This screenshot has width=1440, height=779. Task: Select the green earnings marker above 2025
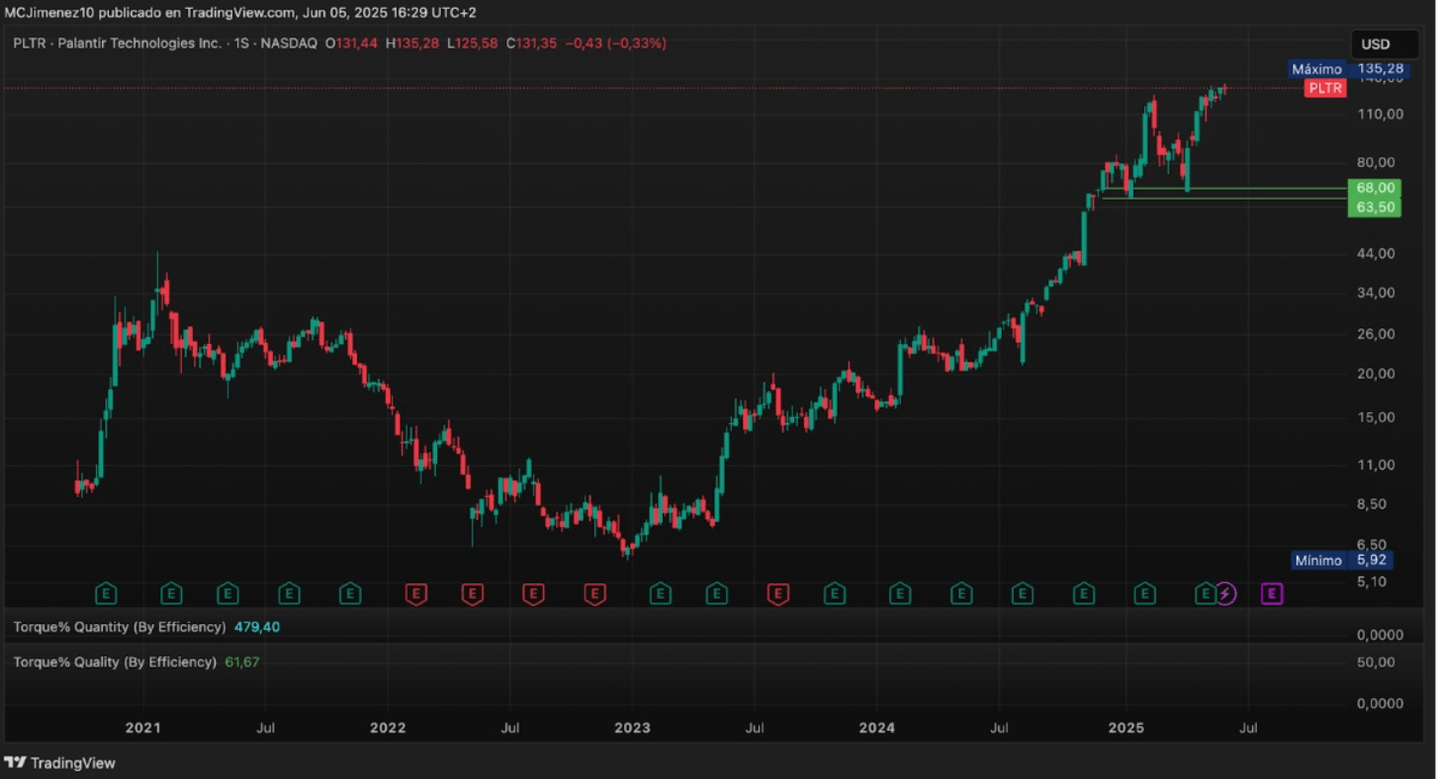[x=1144, y=595]
